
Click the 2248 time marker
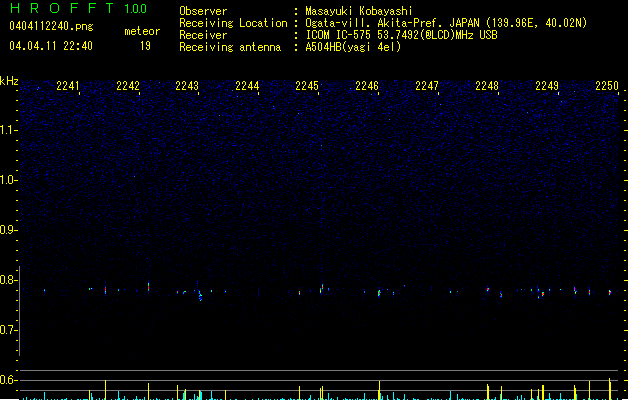click(x=487, y=86)
